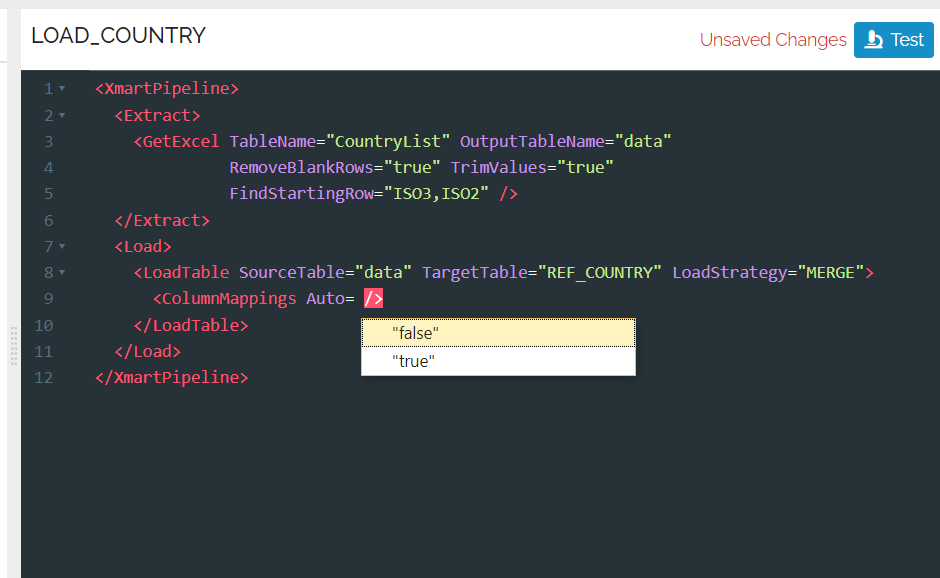
Task: Click FindStartingRow attribute on line 5
Action: [x=302, y=194]
